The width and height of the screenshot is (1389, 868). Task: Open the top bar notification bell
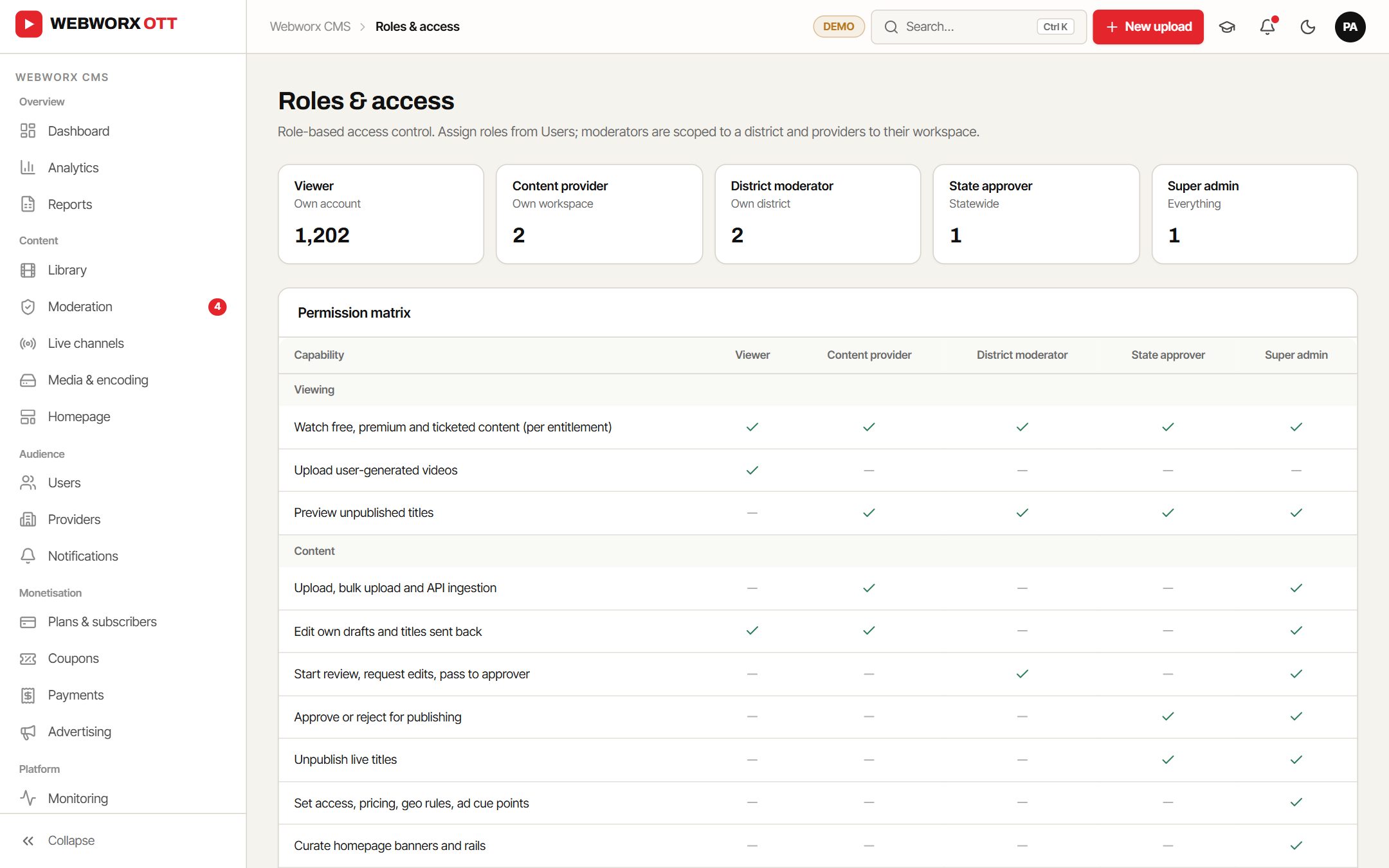click(1267, 27)
